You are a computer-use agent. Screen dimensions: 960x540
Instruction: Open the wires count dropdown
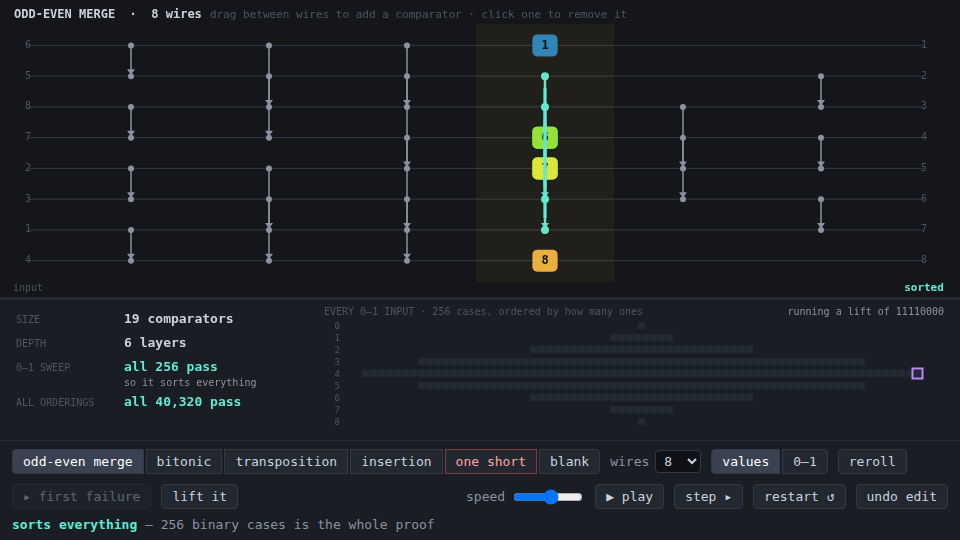click(678, 462)
